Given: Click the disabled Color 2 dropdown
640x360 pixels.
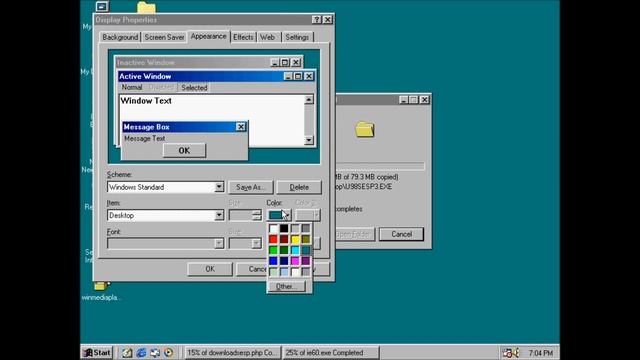Looking at the screenshot, I should 307,215.
